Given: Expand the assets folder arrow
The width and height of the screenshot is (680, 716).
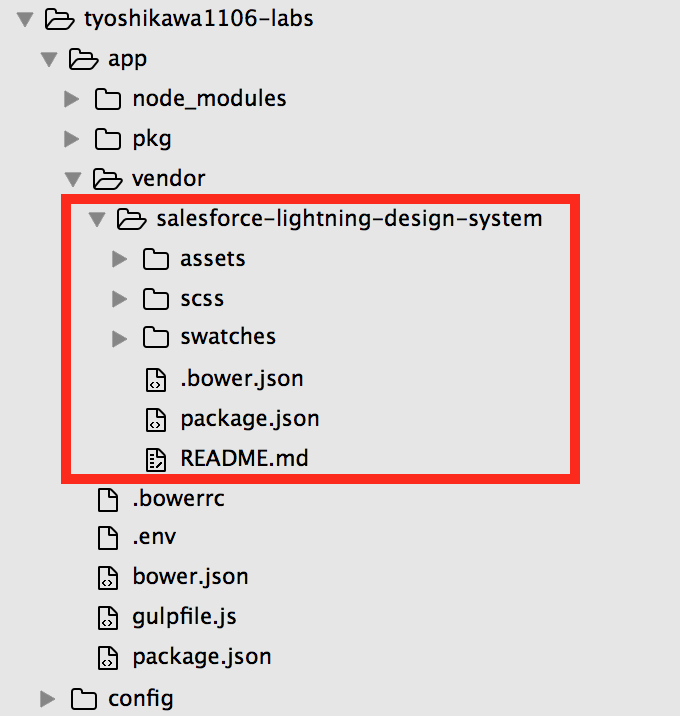Looking at the screenshot, I should tap(120, 259).
